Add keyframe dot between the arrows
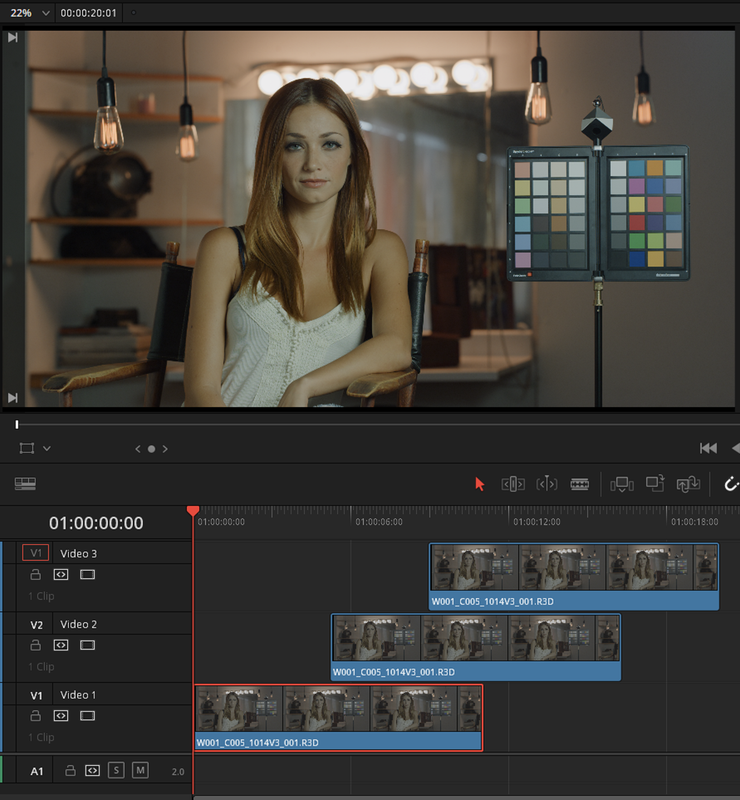The width and height of the screenshot is (740, 800). (x=152, y=449)
